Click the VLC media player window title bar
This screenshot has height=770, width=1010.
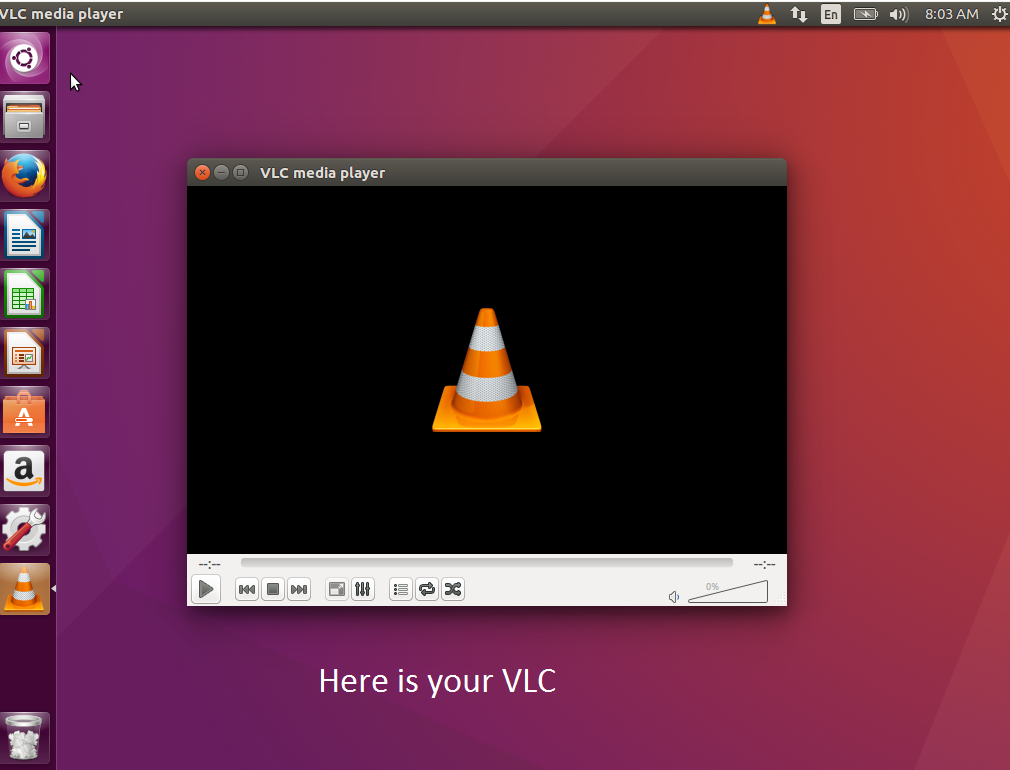pos(486,172)
